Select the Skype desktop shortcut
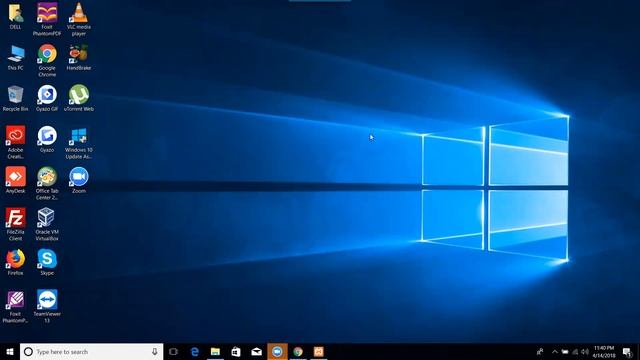Viewport: 640px width, 360px height. tap(47, 262)
